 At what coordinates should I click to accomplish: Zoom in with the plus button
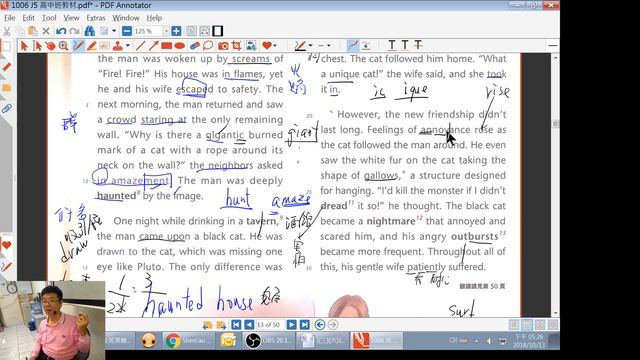click(x=176, y=31)
